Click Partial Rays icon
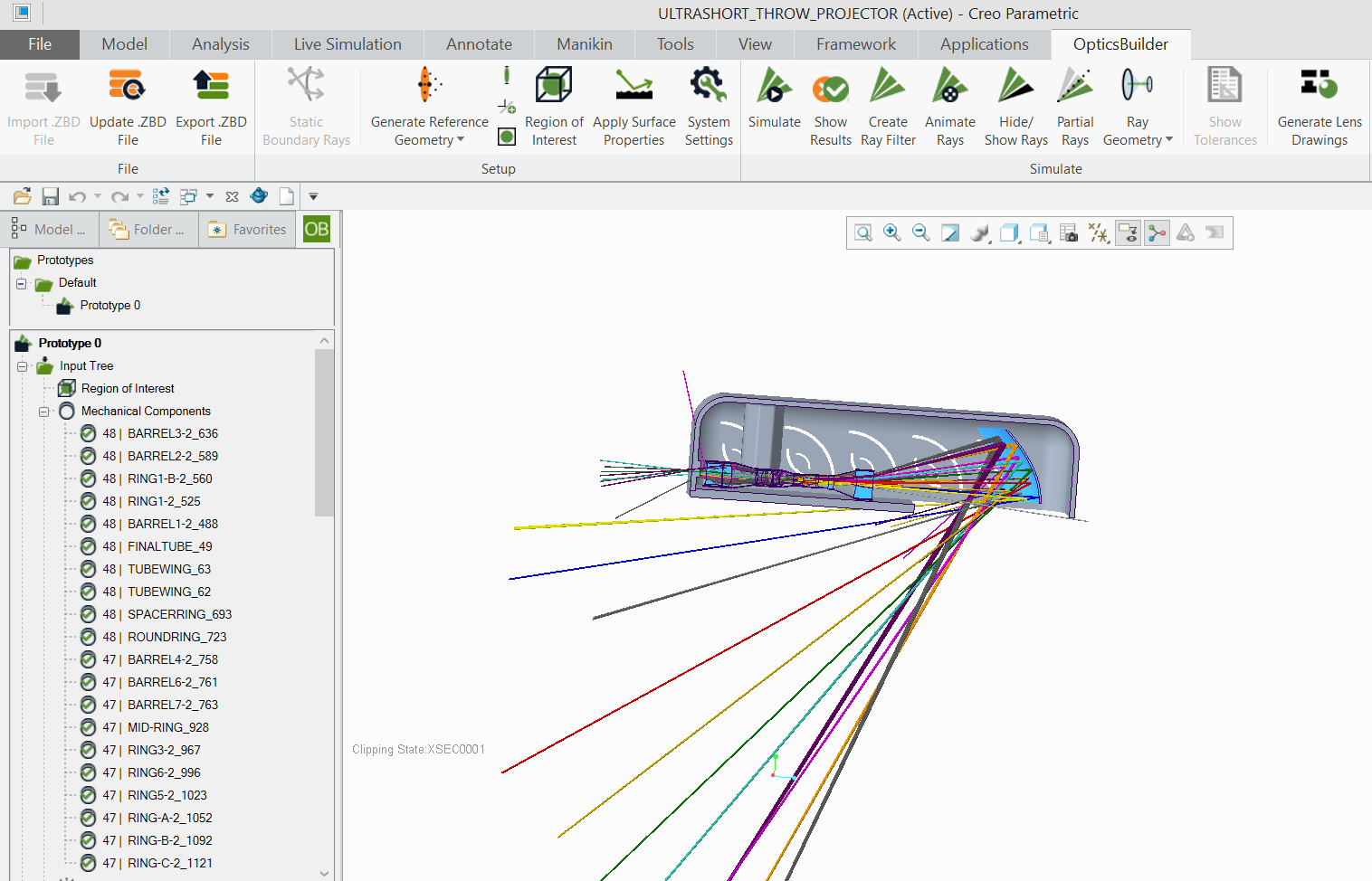This screenshot has width=1372, height=881. click(x=1075, y=85)
